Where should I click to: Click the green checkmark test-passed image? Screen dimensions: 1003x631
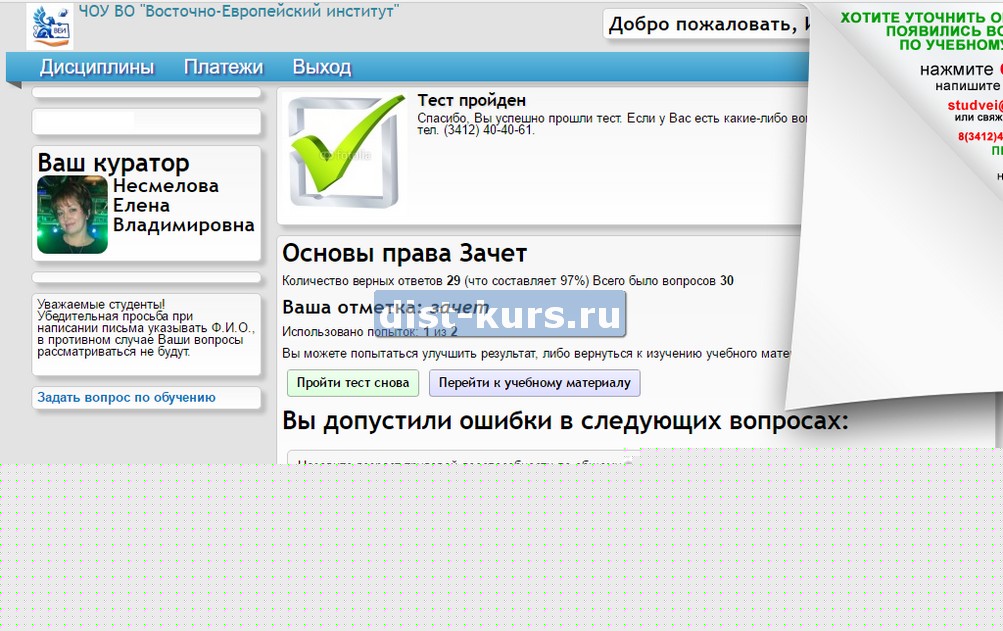[x=346, y=152]
